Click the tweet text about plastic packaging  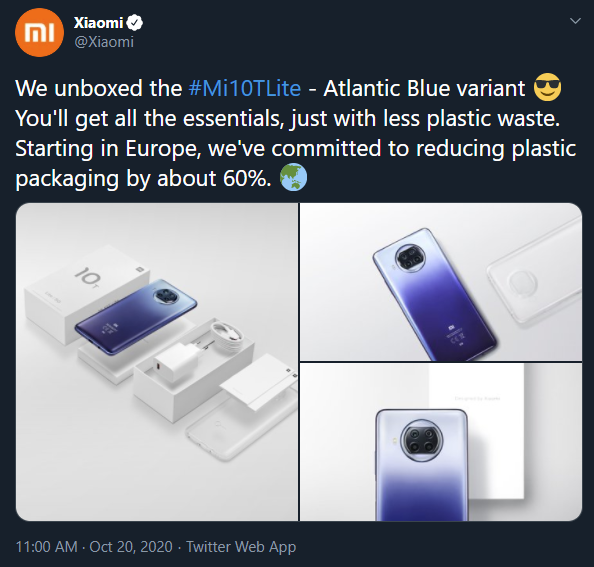(295, 133)
